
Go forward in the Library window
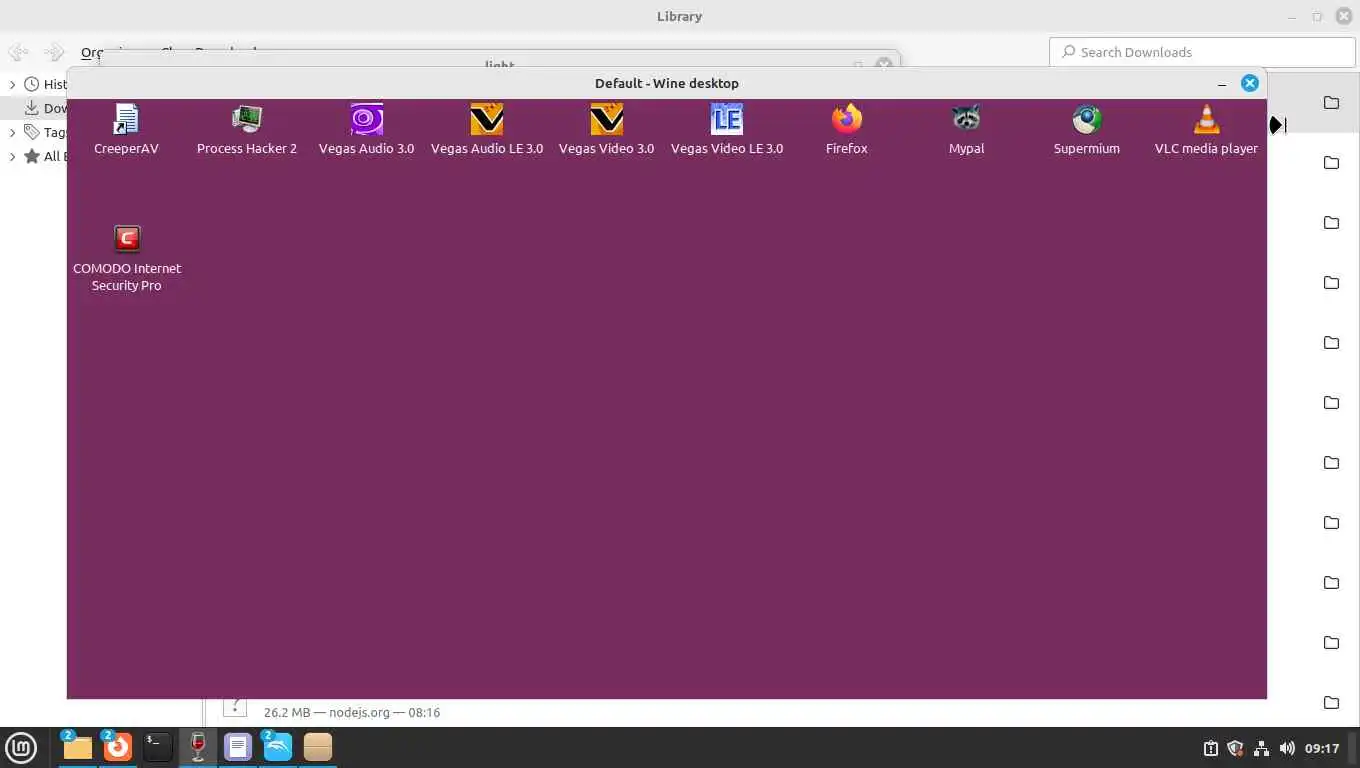tap(54, 52)
